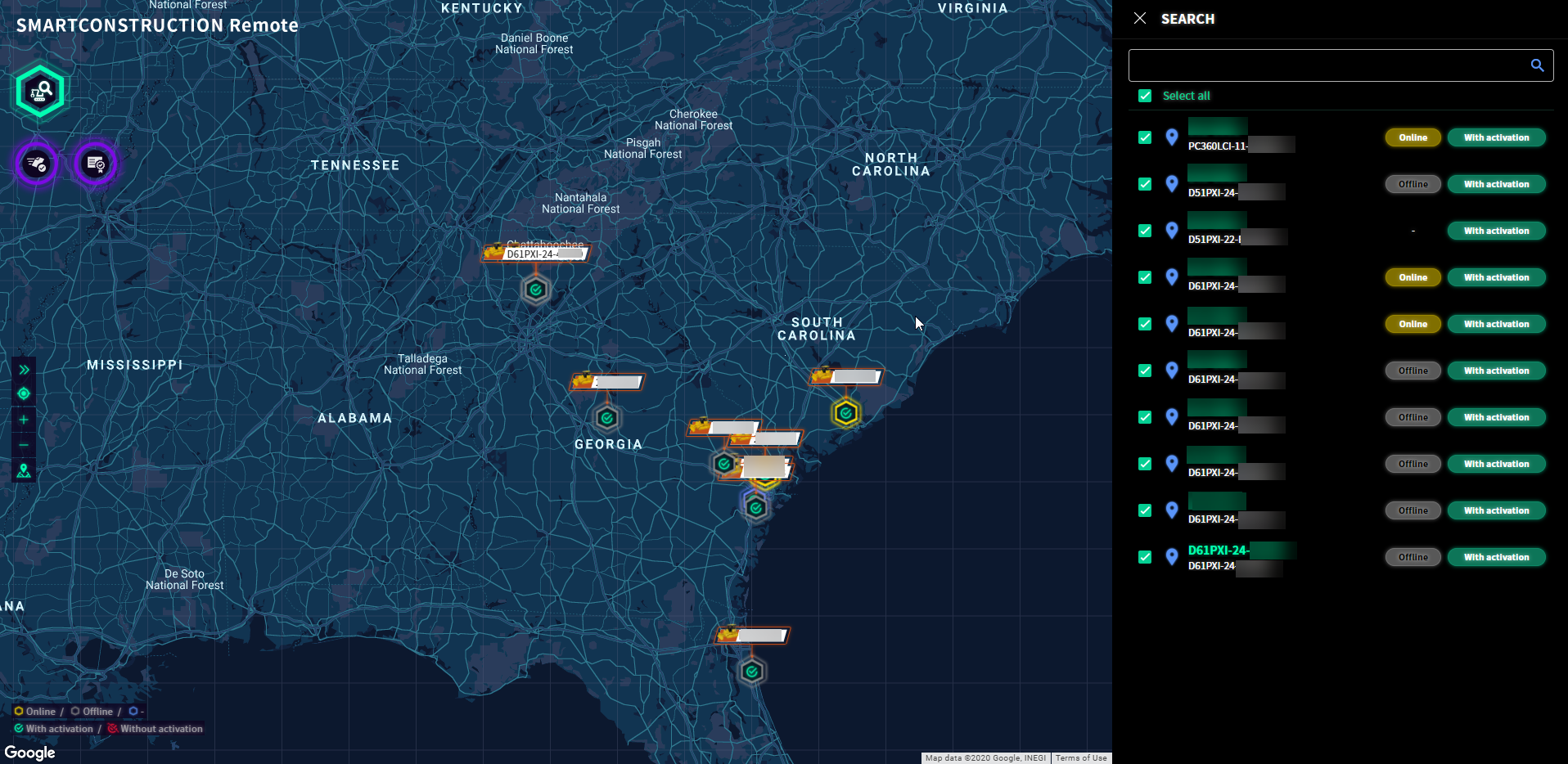Click the Online status badge for PC360LCI-11
The width and height of the screenshot is (1568, 764).
(x=1413, y=137)
